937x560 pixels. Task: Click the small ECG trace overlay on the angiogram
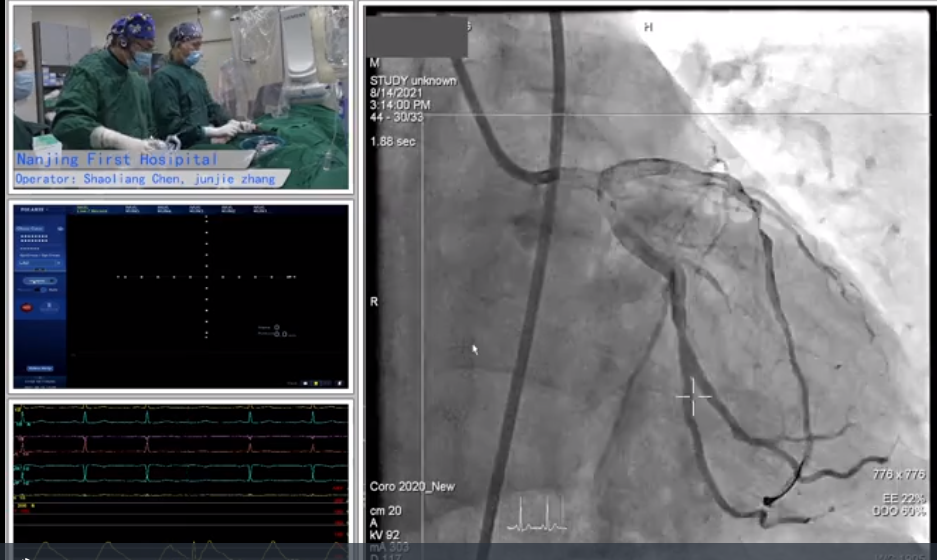[536, 515]
